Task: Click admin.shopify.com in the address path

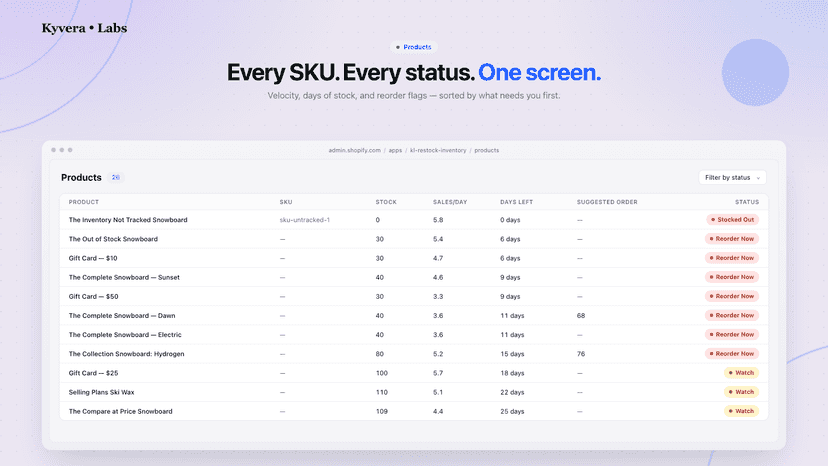Action: [x=354, y=150]
